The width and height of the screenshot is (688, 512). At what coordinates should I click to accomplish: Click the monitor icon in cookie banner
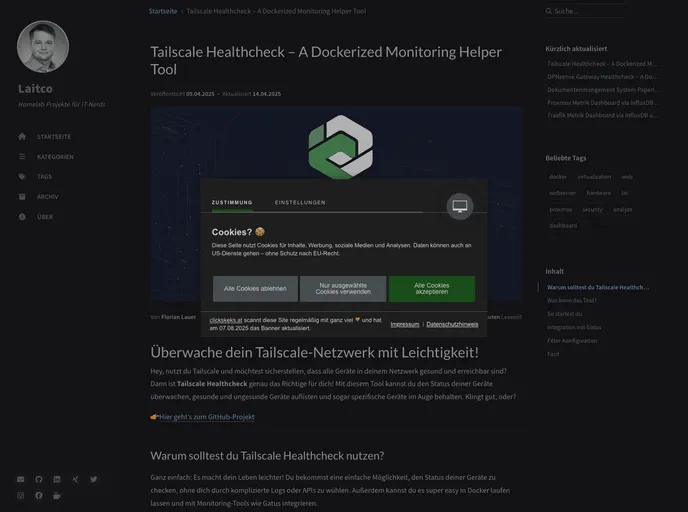pos(460,206)
